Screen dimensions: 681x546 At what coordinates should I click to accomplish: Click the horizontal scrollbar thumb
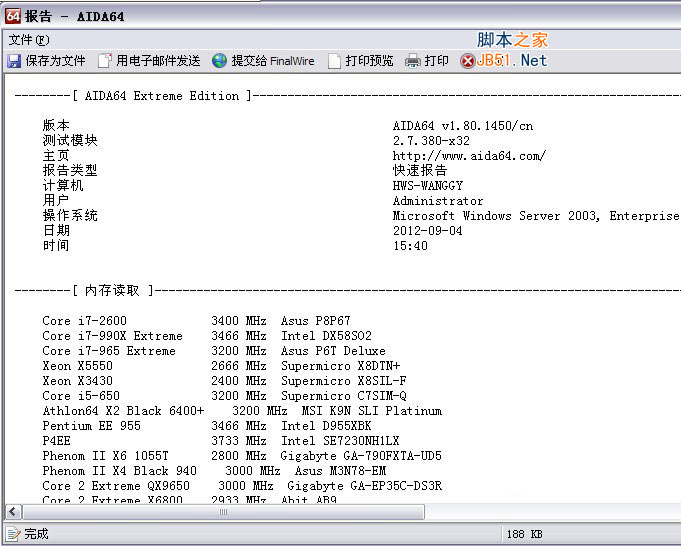pyautogui.click(x=223, y=512)
